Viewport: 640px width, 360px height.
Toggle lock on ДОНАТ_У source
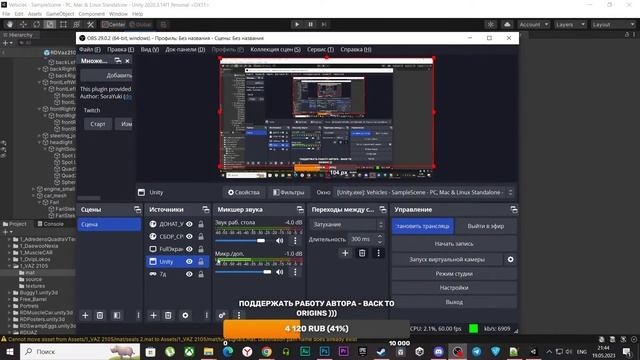201,224
